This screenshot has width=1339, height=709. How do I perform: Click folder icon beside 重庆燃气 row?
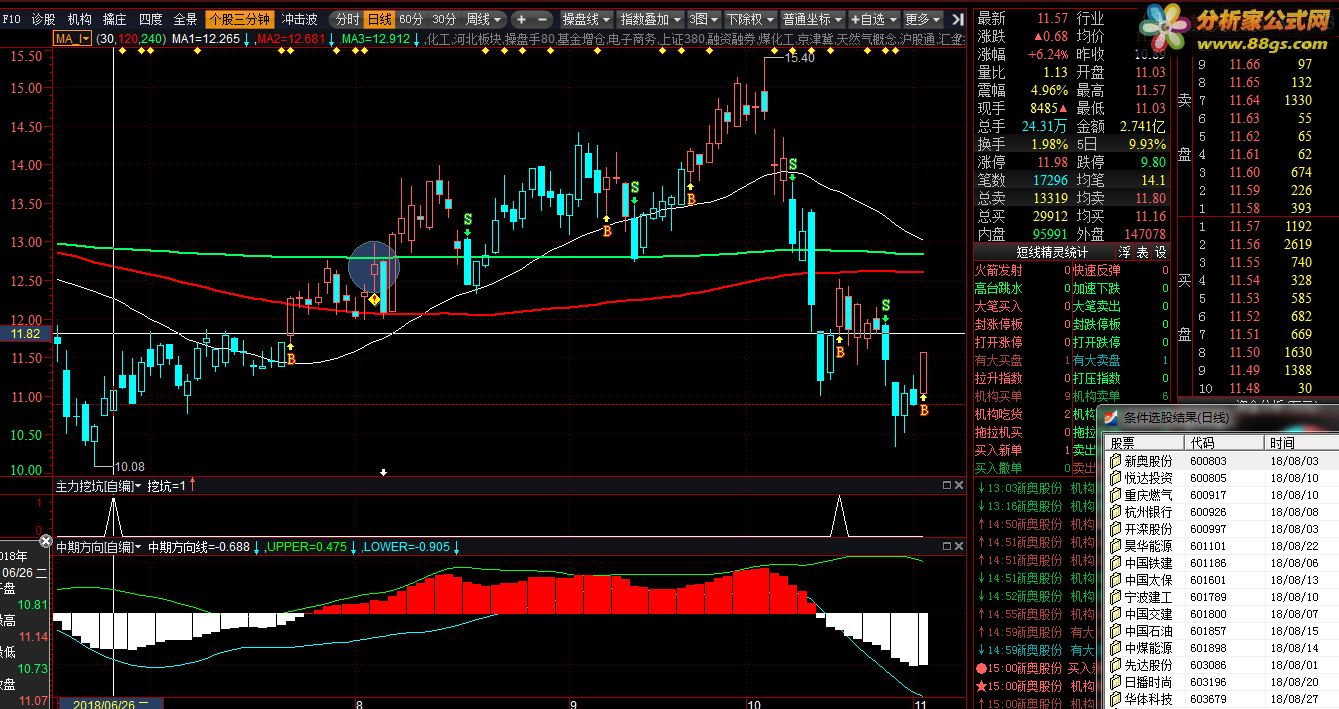1116,495
